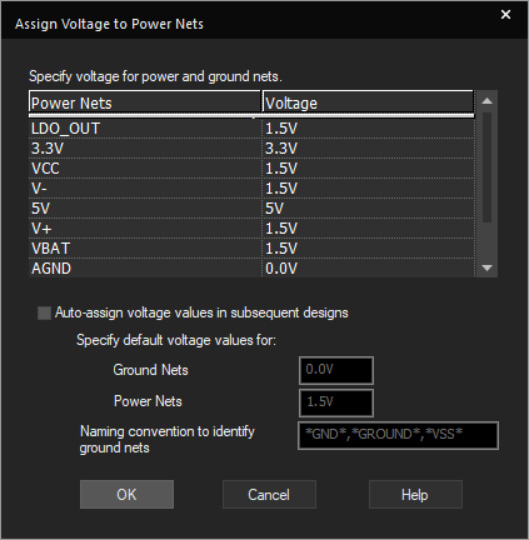Close the Assign Voltage dialog
Screen dimensions: 529x540
505,14
